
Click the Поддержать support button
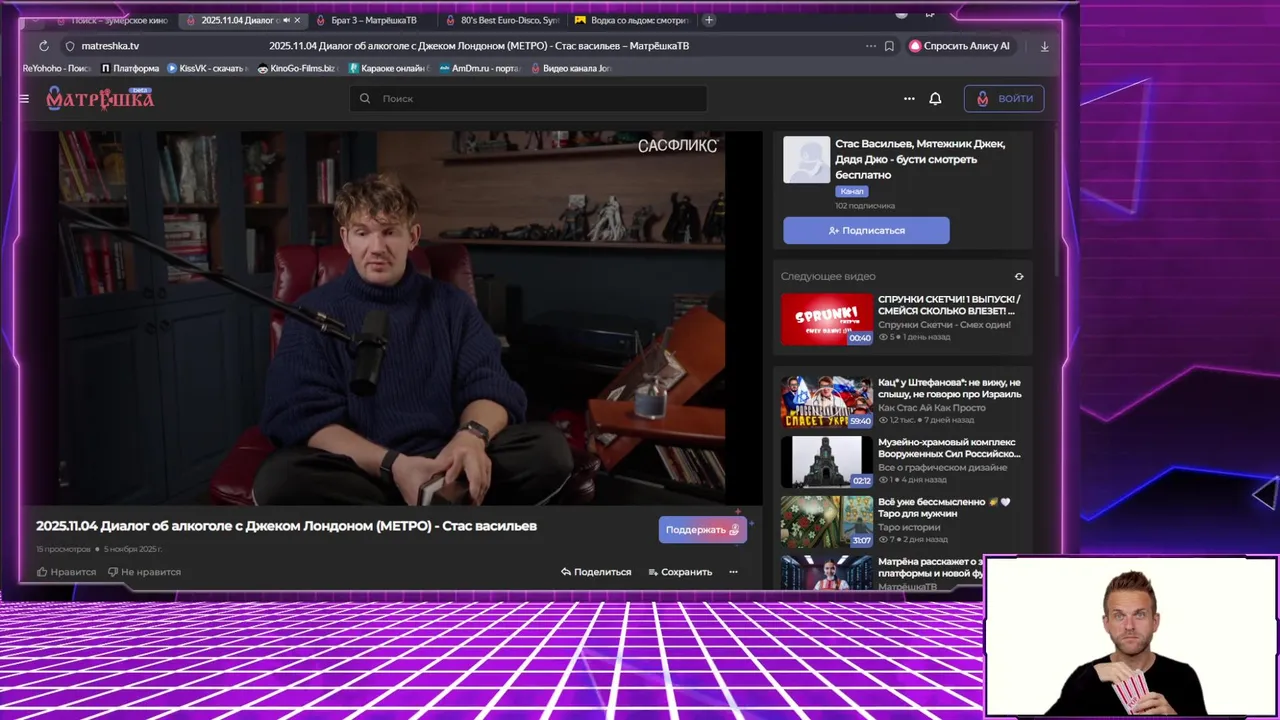pos(702,530)
